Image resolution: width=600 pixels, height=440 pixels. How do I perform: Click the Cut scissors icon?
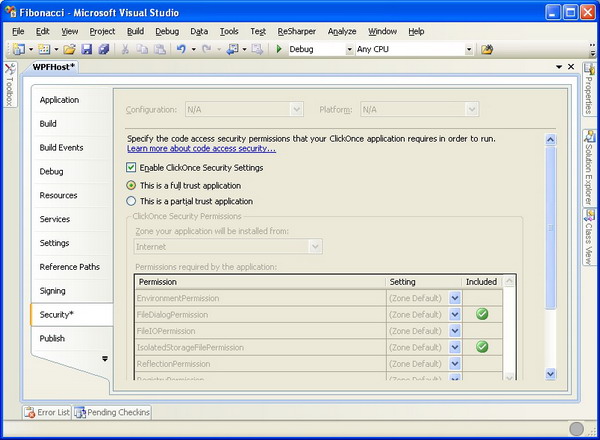(125, 49)
